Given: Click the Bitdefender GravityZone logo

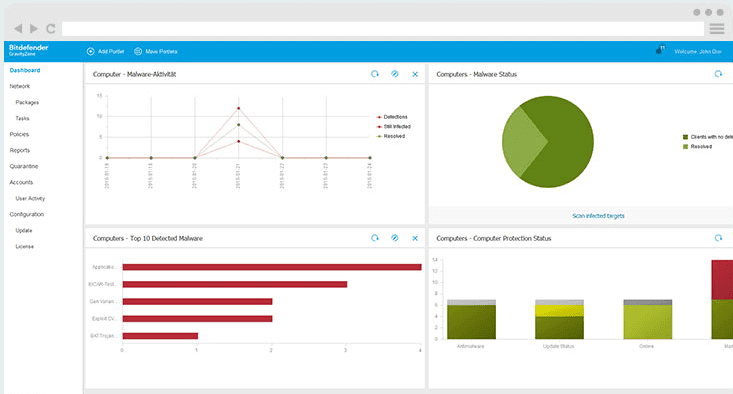Looking at the screenshot, I should 28,50.
